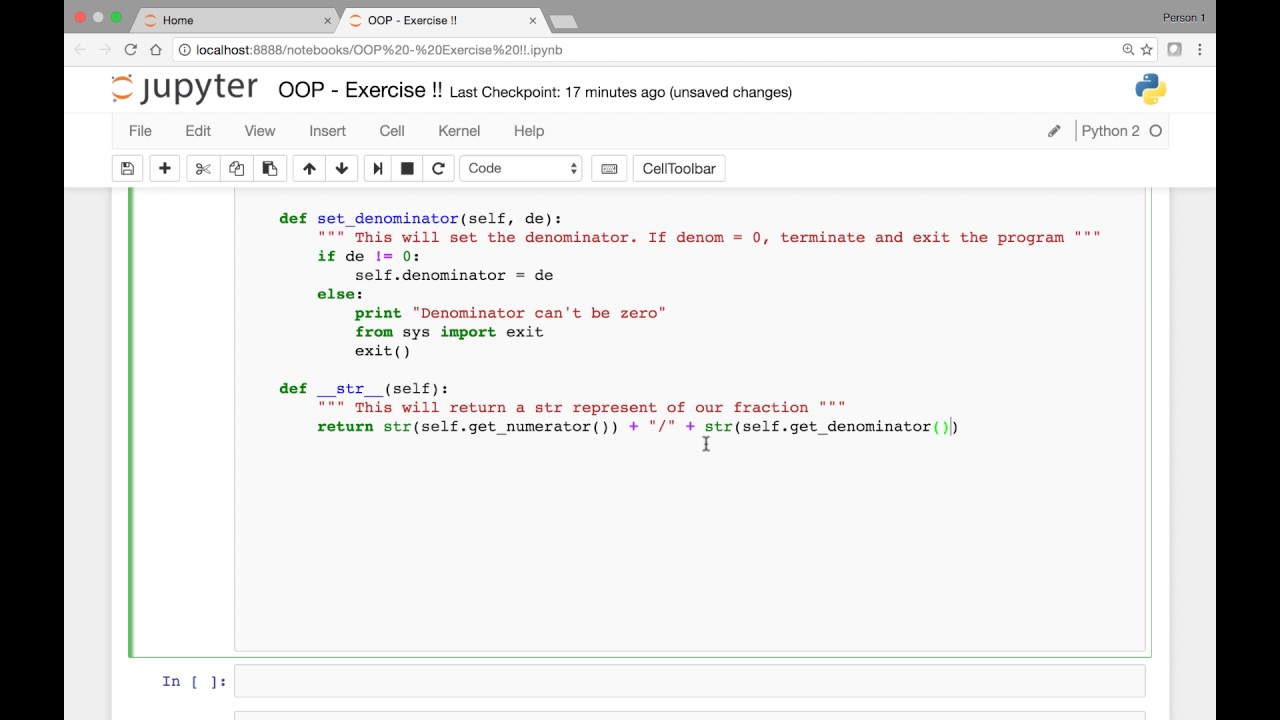1280x720 pixels.
Task: Click the 'self.denominator = de' line
Action: click(454, 275)
